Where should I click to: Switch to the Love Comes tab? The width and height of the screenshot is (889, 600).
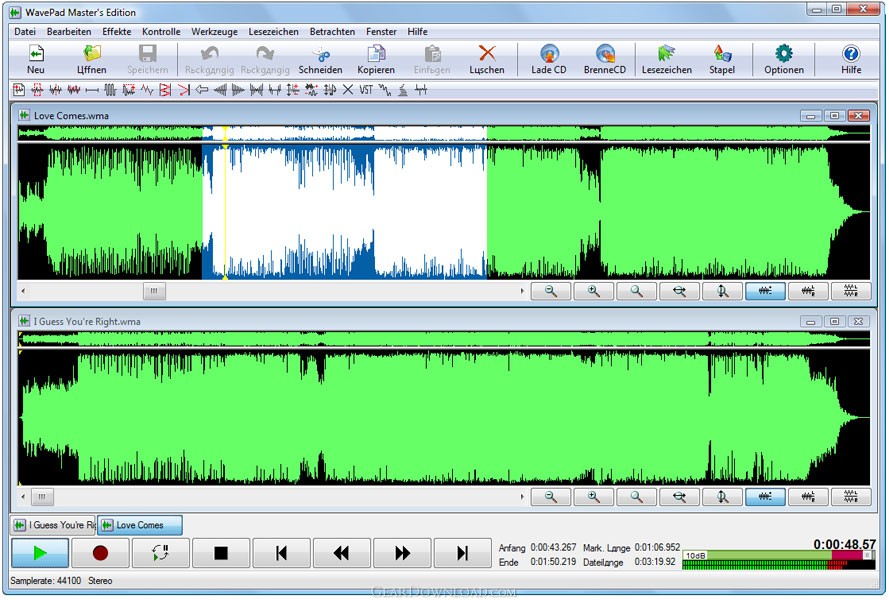pos(140,525)
